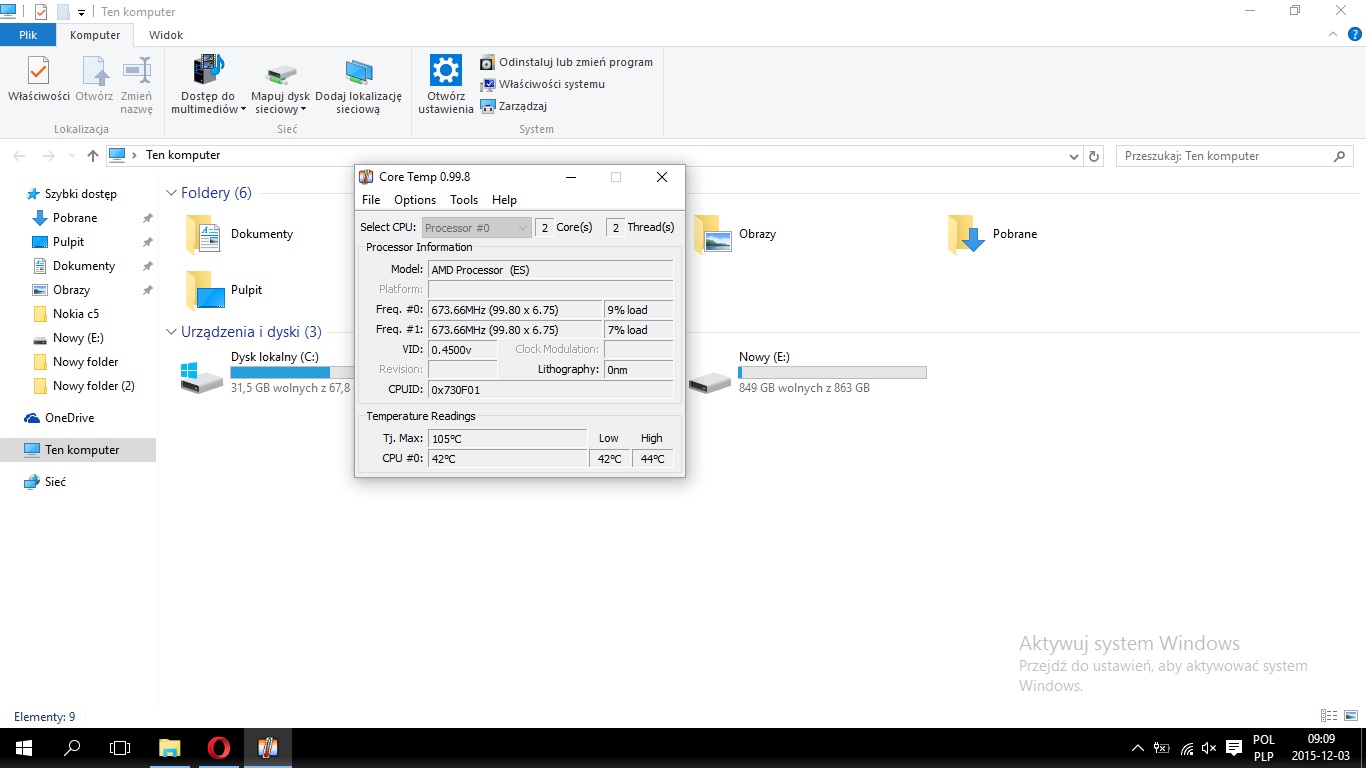The height and width of the screenshot is (768, 1366).
Task: Switch to large icons view in status bar
Action: (1350, 716)
